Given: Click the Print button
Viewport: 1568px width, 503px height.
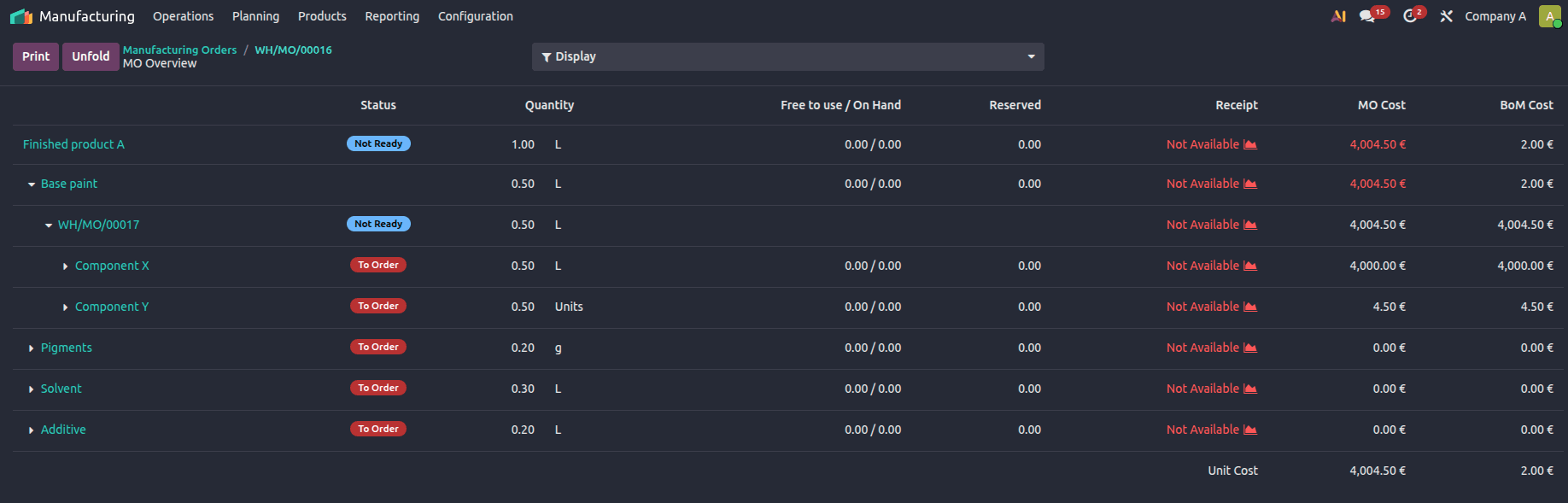Looking at the screenshot, I should coord(36,56).
